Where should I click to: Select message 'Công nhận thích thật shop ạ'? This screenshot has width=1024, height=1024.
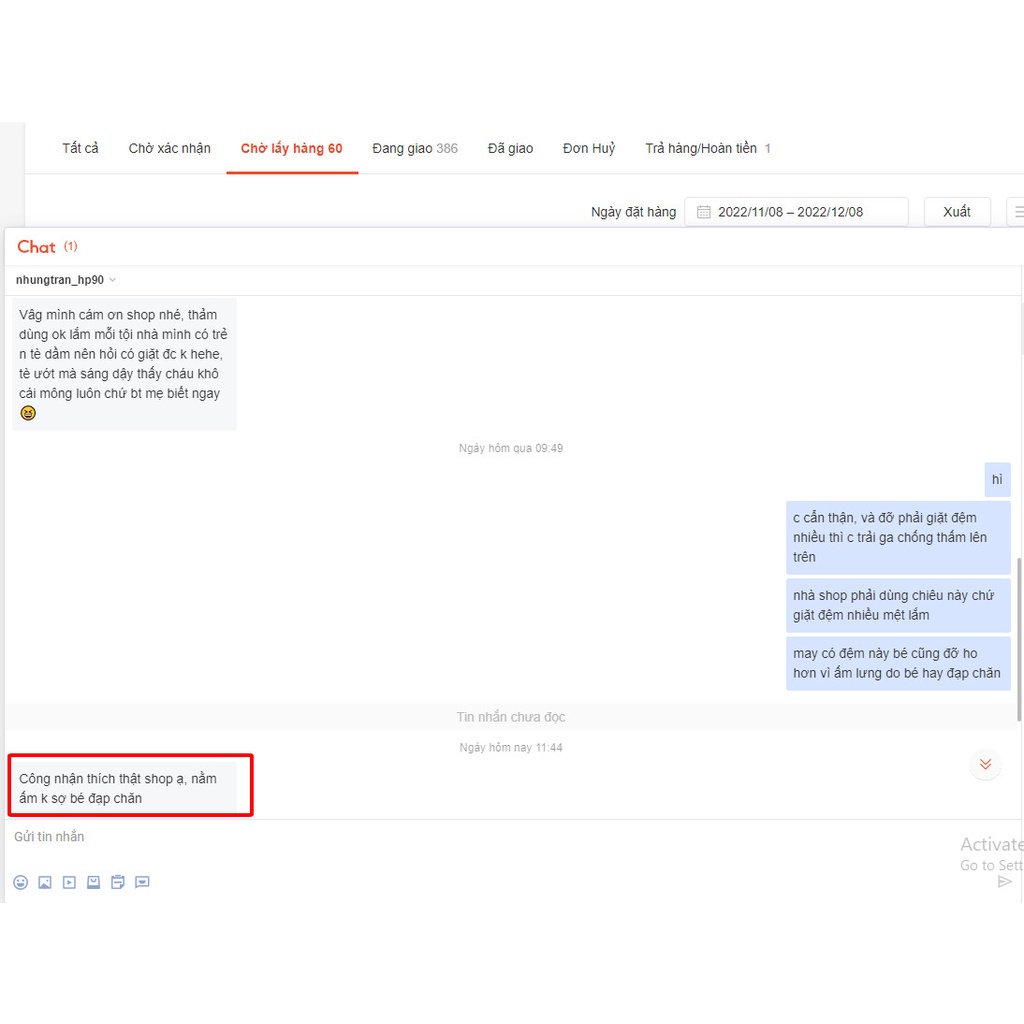(125, 788)
